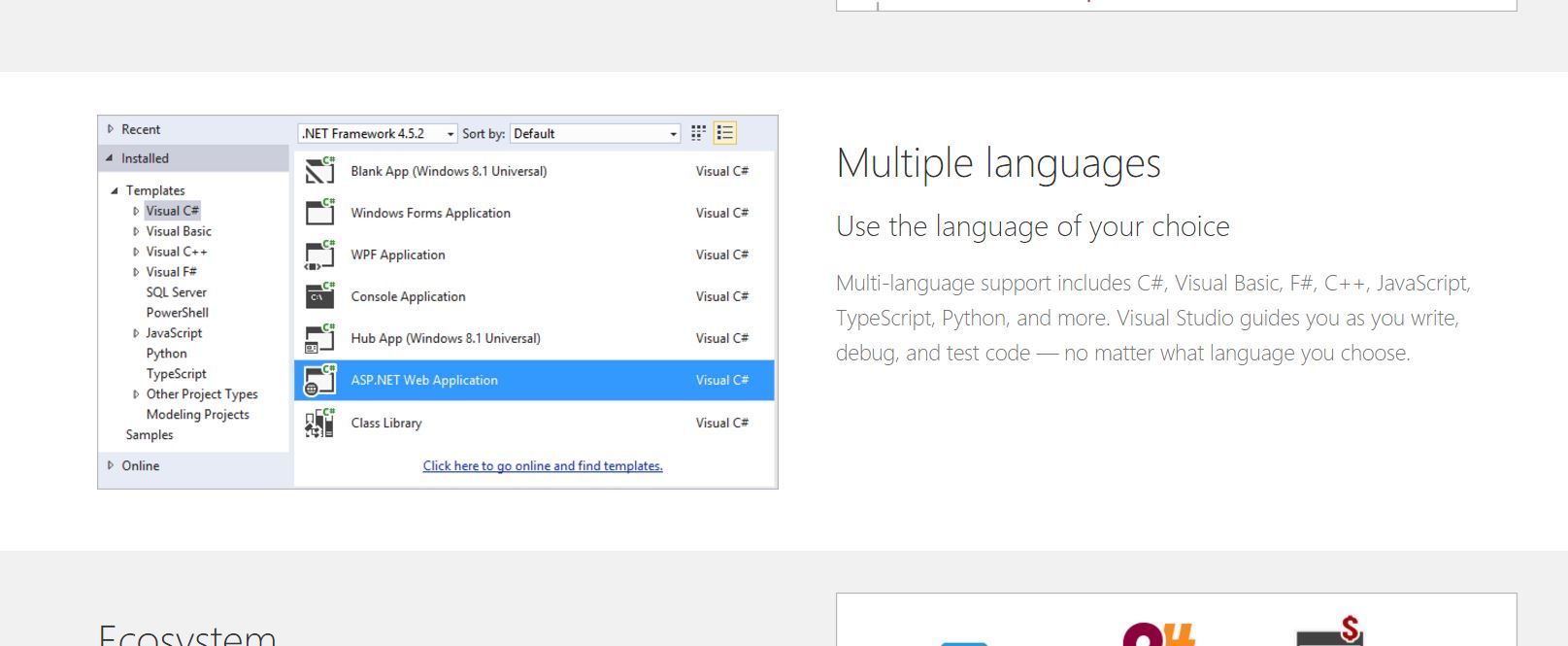1568x646 pixels.
Task: Open the .NET Framework 4.5.2 dropdown
Action: pyautogui.click(x=378, y=134)
